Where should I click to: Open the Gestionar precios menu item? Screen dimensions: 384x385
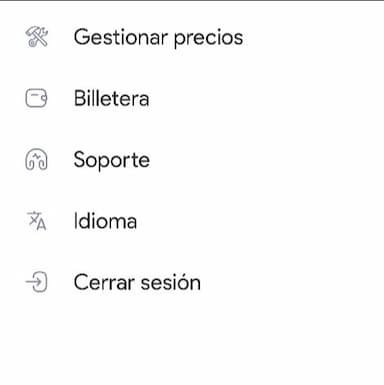point(192,37)
